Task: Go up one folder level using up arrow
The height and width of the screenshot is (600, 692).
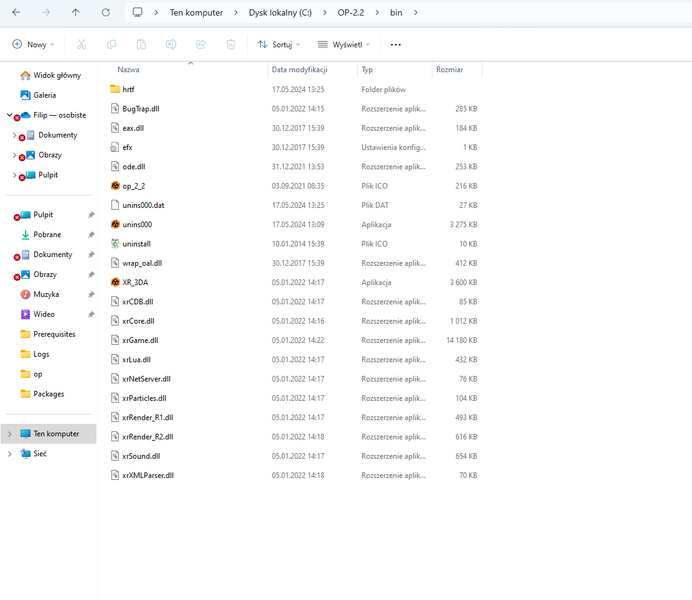Action: tap(76, 12)
